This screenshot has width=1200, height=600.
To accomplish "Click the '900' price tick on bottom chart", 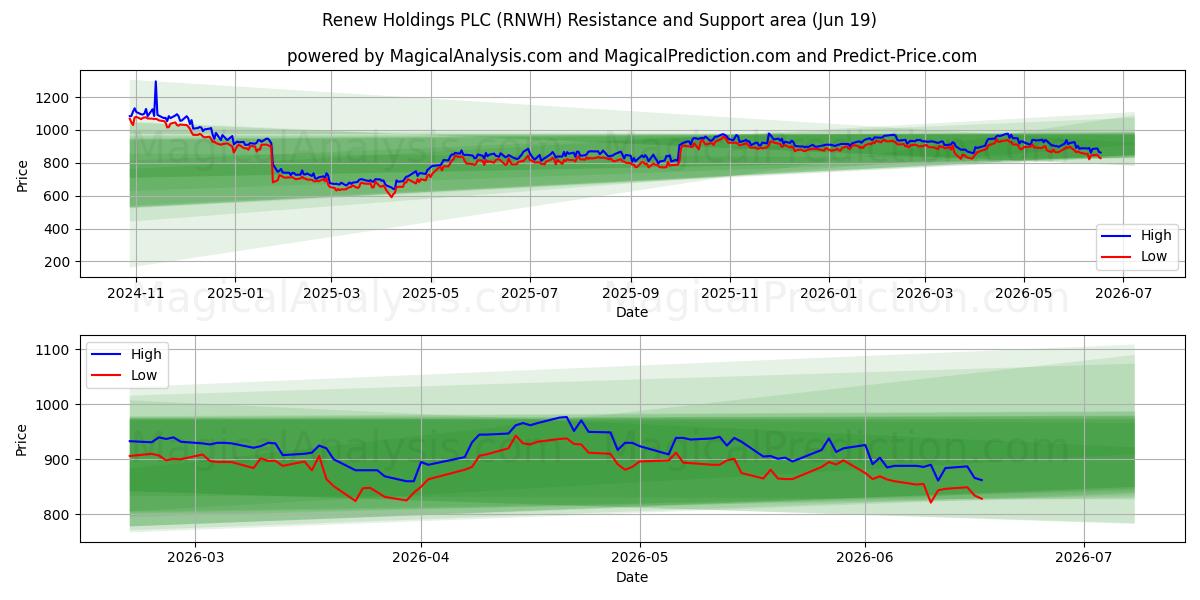I will tap(60, 460).
